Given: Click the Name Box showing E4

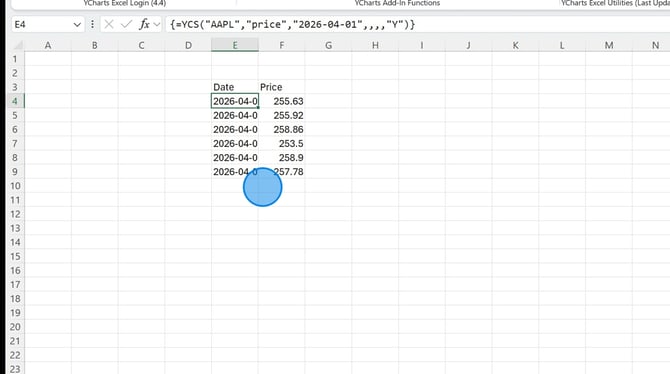Looking at the screenshot, I should point(41,24).
